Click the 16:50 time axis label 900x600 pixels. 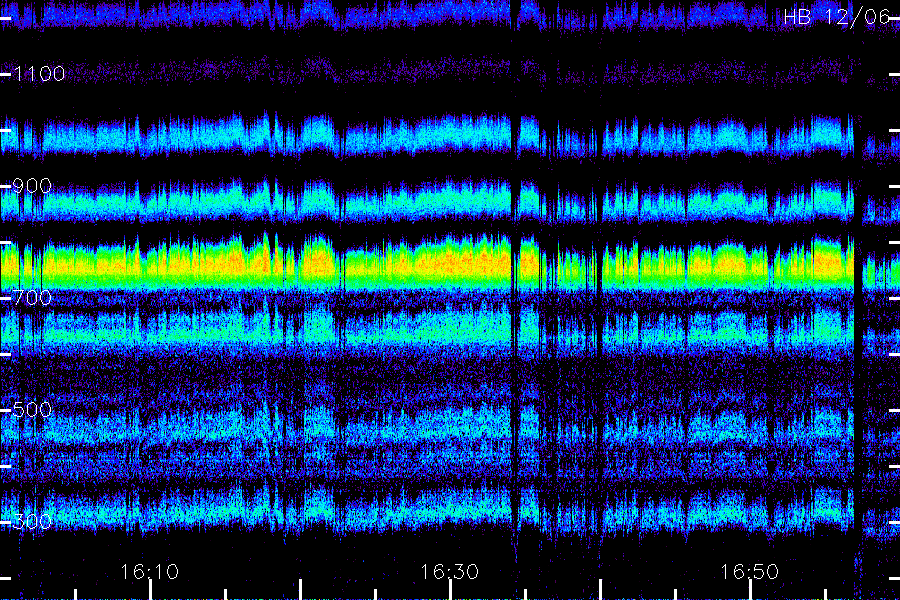(x=750, y=571)
